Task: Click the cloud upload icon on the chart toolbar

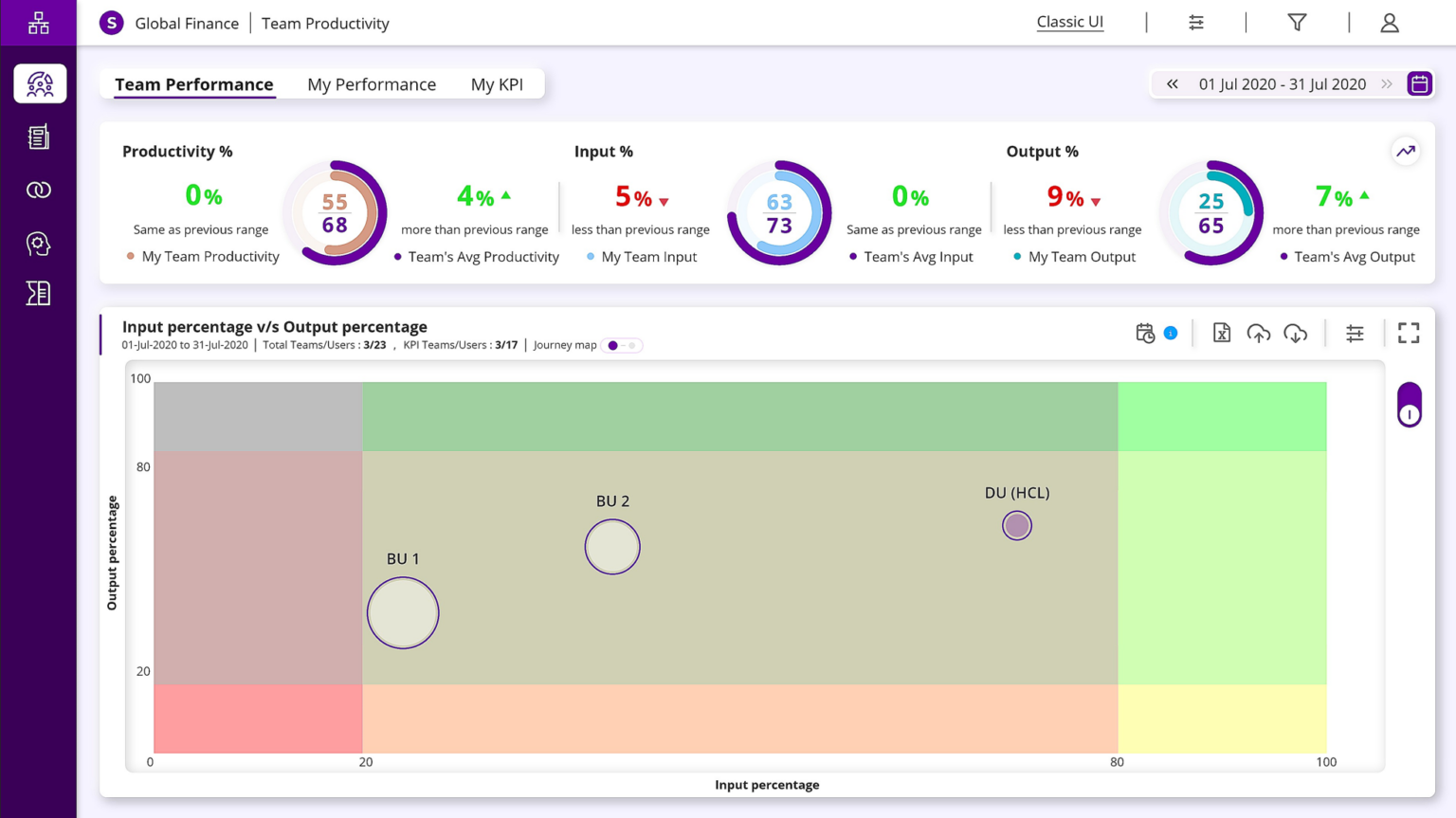Action: pos(1260,333)
